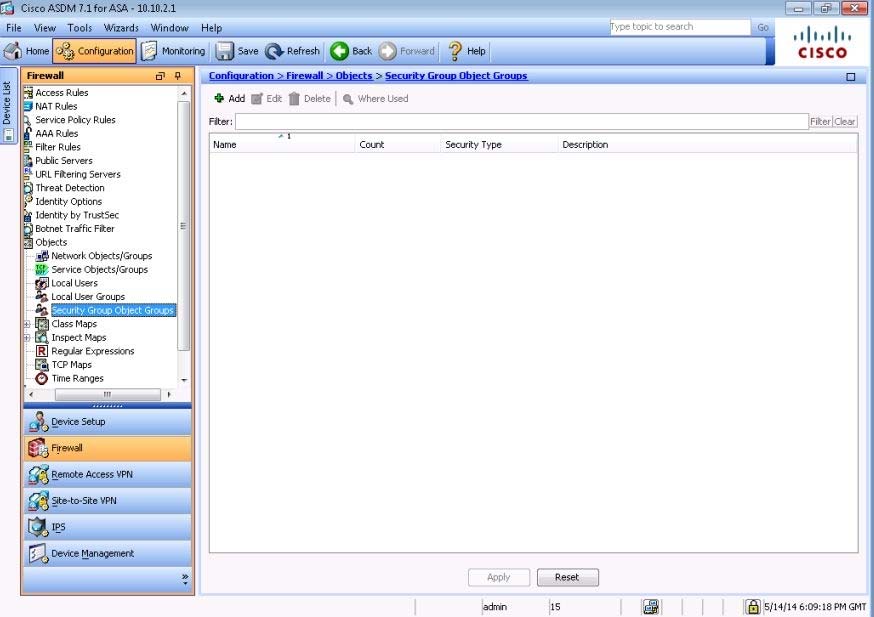This screenshot has width=874, height=617.
Task: Open Device Management pane
Action: (108, 553)
